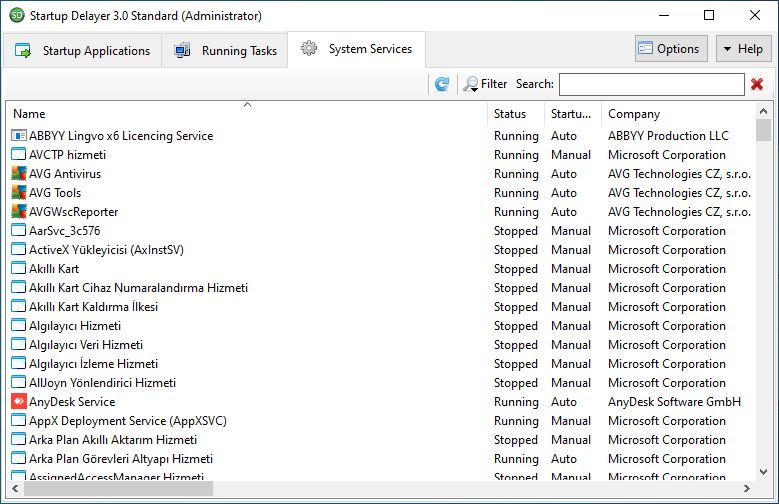Select the System Services tab
The image size is (779, 504).
[356, 49]
